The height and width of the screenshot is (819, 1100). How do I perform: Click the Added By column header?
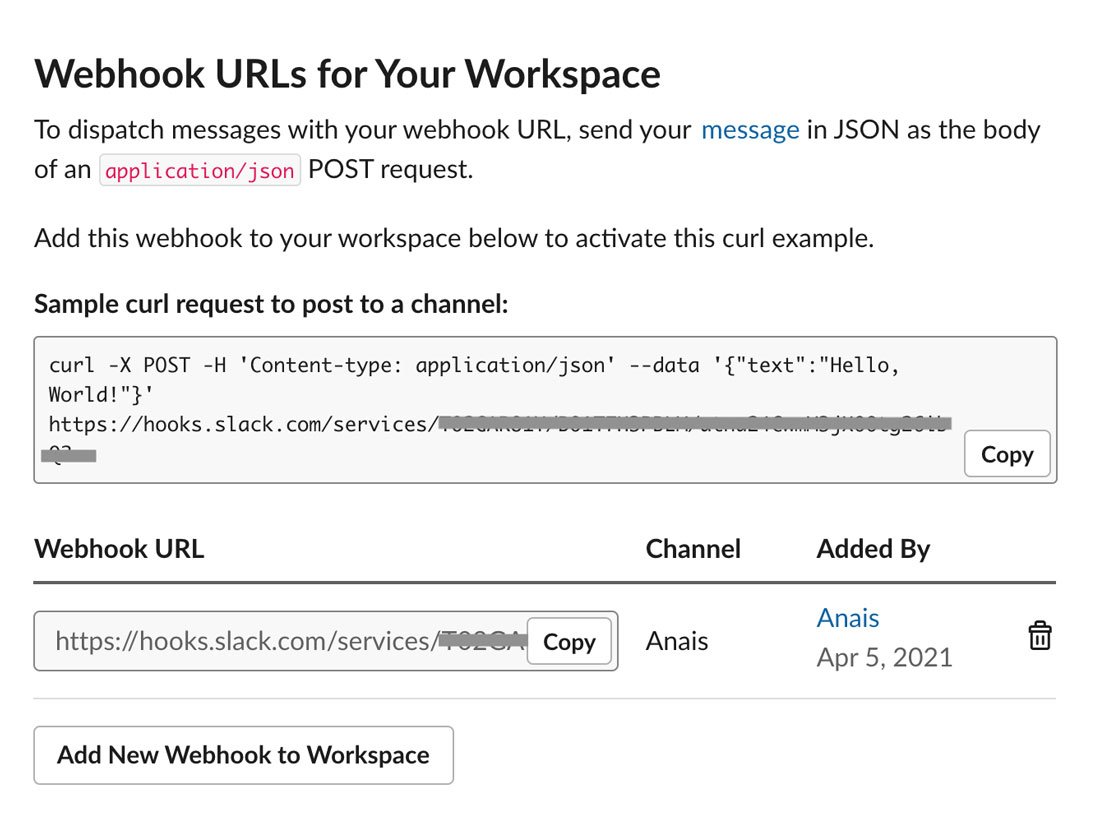pos(872,549)
